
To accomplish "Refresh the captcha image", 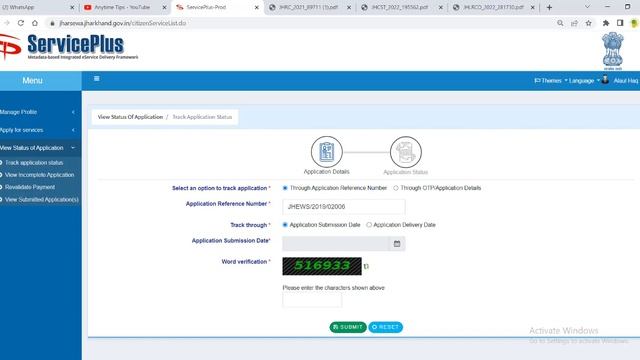I will (366, 266).
